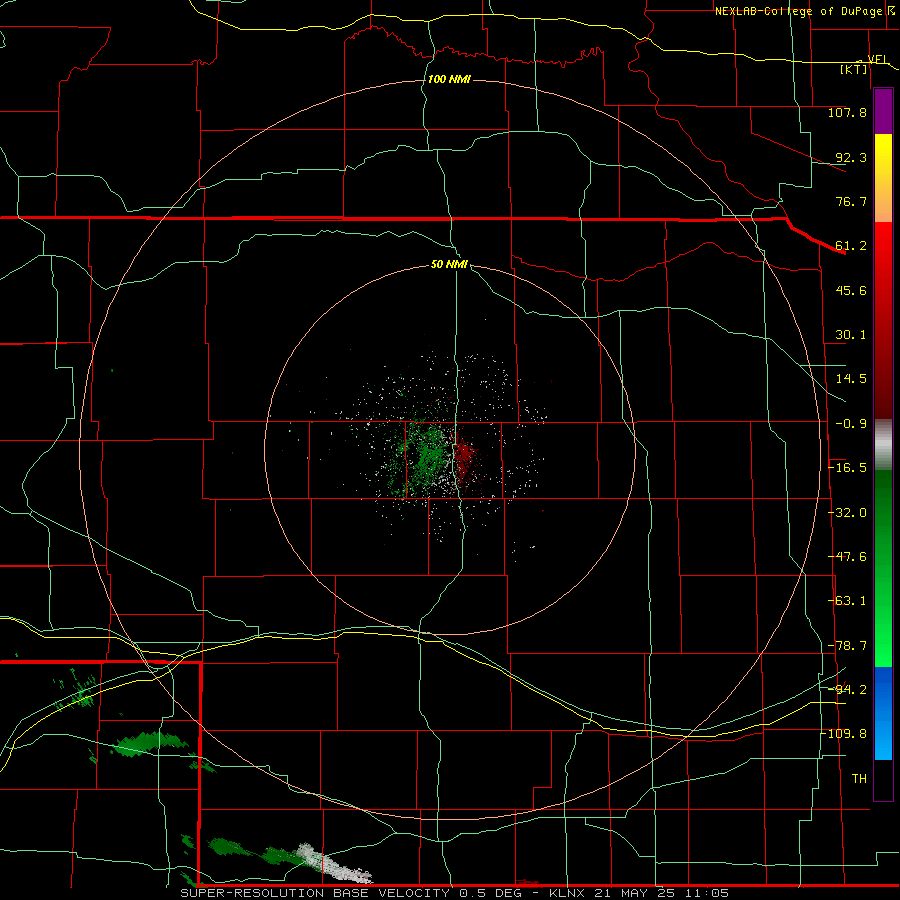
Task: Select the -0.9 scale value
Action: [x=851, y=424]
